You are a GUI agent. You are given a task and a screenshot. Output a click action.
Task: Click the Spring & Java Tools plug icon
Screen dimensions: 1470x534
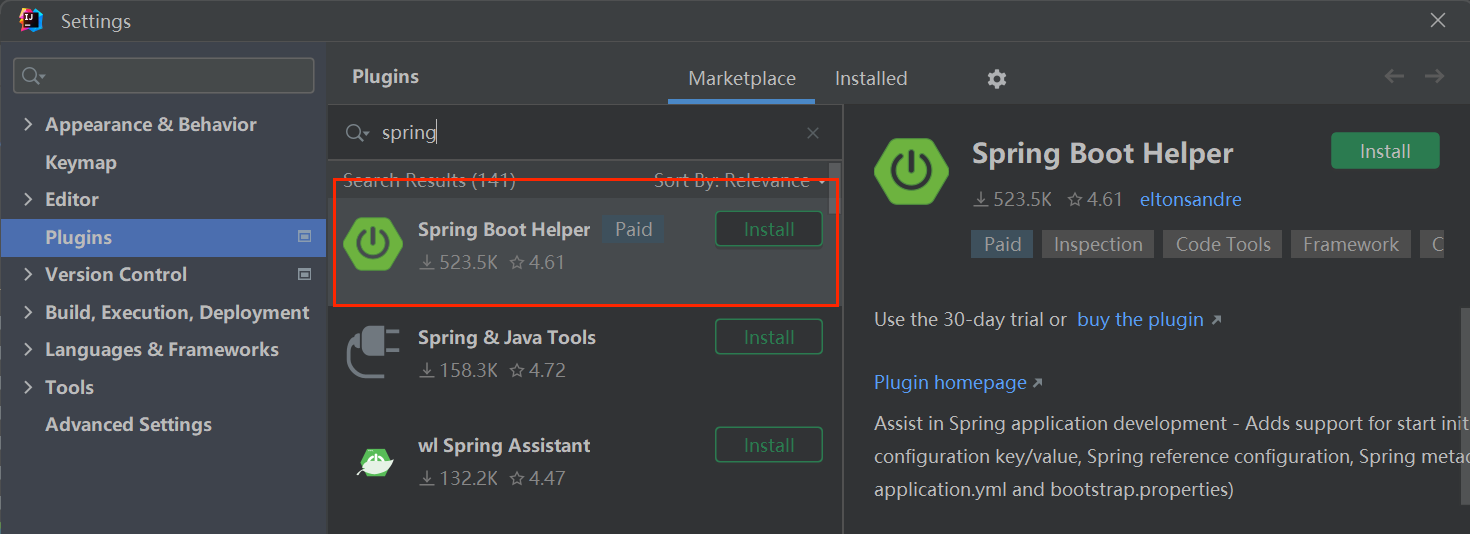tap(373, 351)
